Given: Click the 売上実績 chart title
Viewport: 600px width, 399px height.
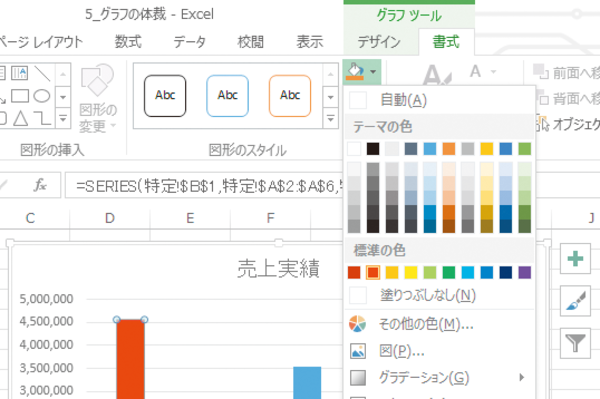Looking at the screenshot, I should point(278,268).
